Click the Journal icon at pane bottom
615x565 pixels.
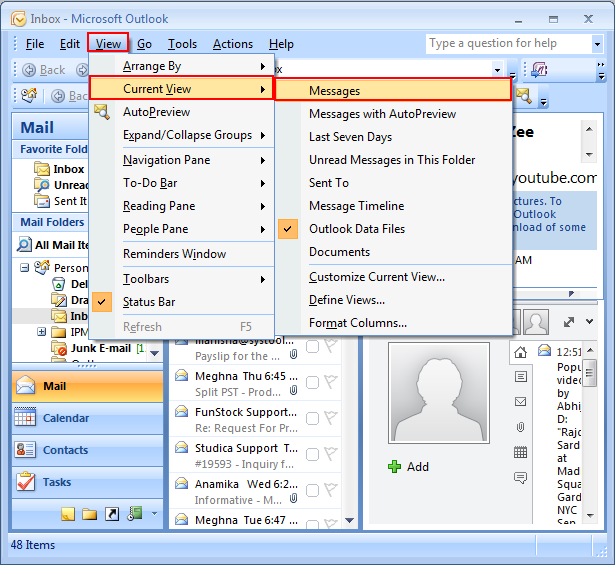[135, 513]
